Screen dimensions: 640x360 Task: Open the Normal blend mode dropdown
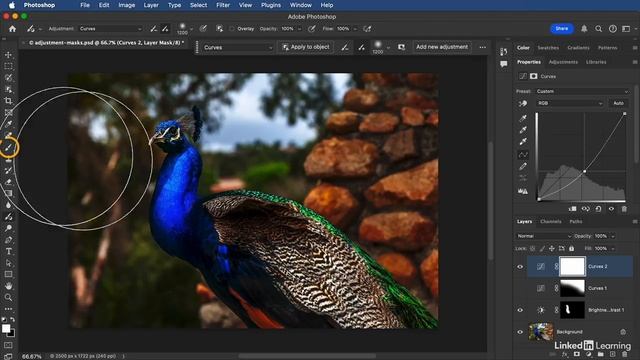tap(544, 236)
